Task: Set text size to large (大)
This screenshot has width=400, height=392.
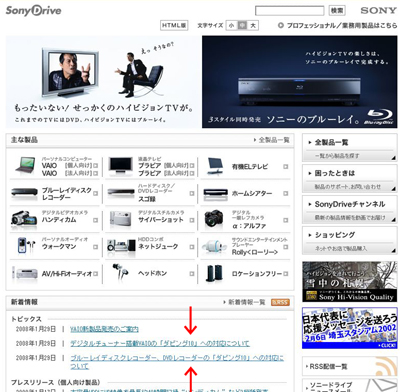Action: click(253, 25)
